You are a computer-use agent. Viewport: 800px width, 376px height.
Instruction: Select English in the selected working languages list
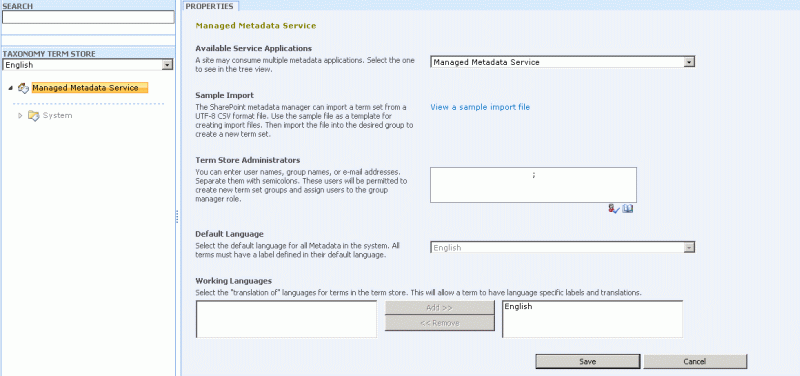(x=518, y=307)
